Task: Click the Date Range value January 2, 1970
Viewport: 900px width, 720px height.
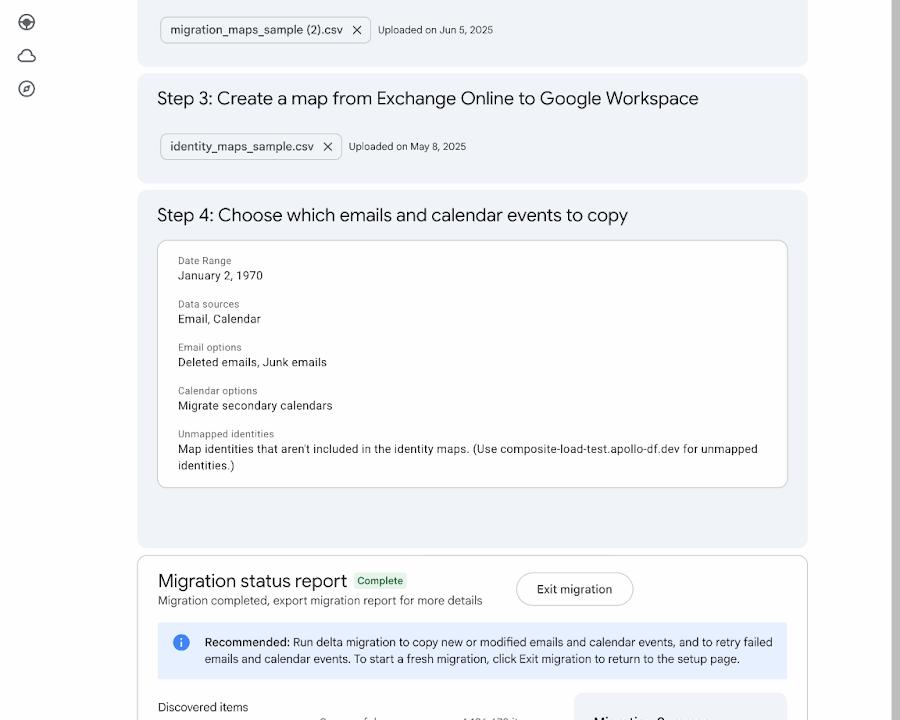Action: (x=220, y=276)
